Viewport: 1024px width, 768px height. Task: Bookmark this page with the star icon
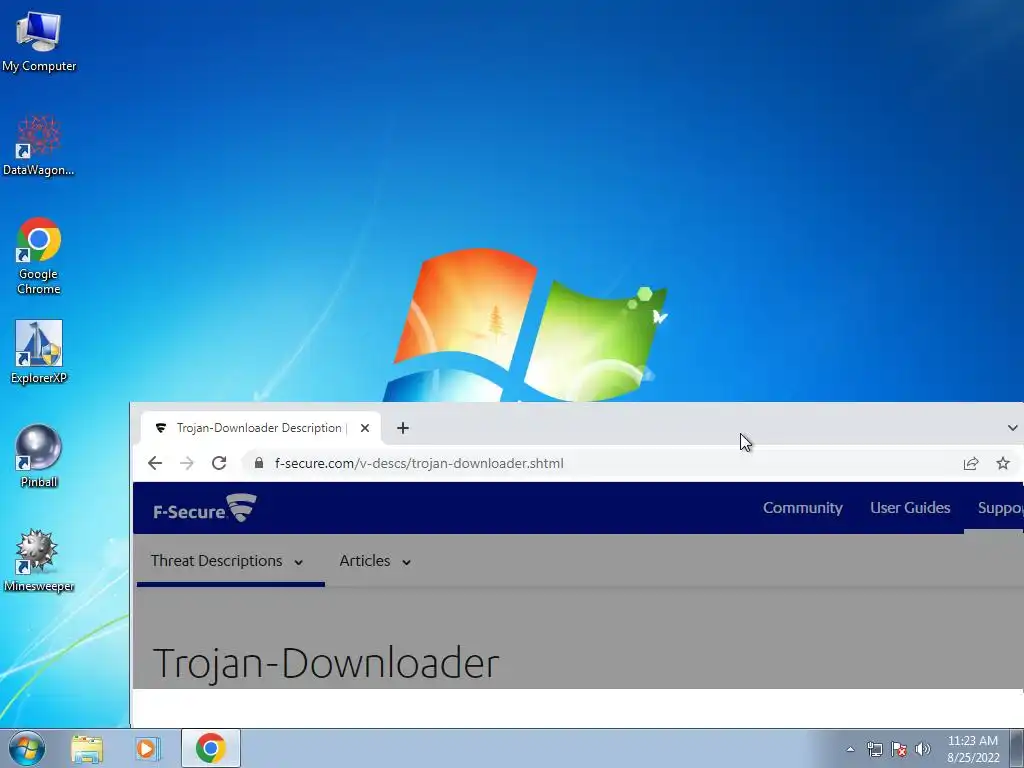click(1003, 463)
